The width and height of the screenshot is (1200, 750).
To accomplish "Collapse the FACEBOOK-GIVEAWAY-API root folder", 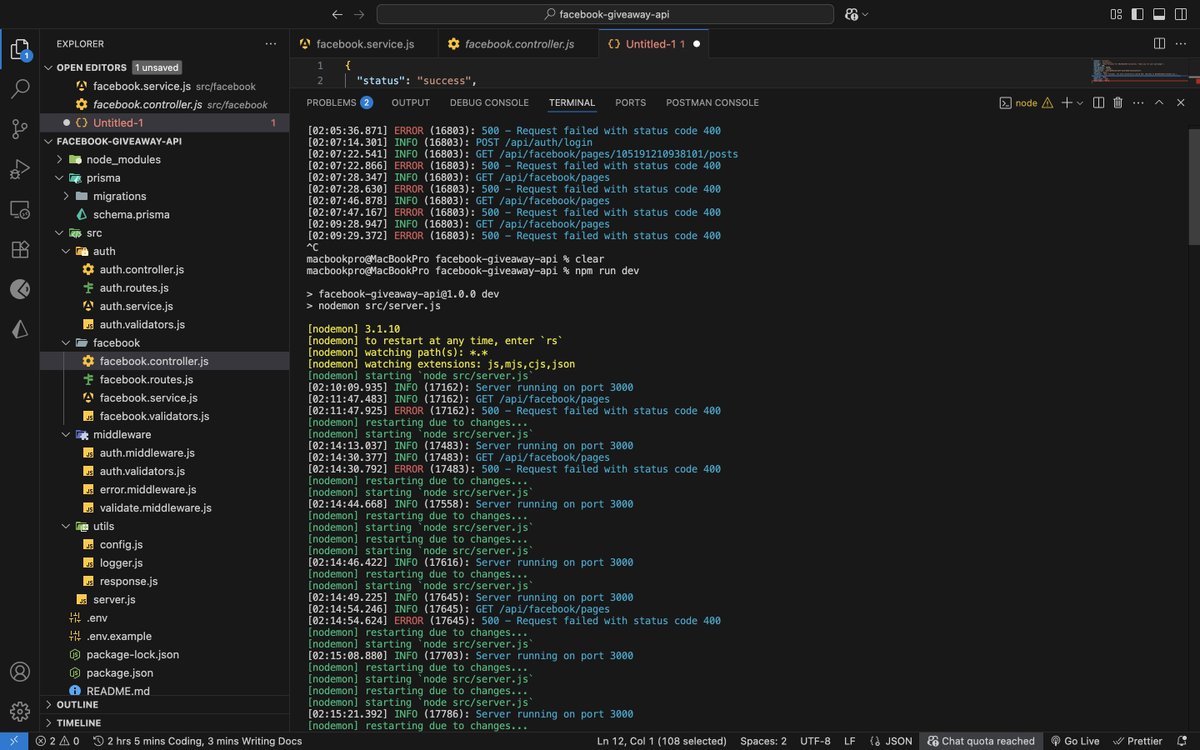I will 48,141.
